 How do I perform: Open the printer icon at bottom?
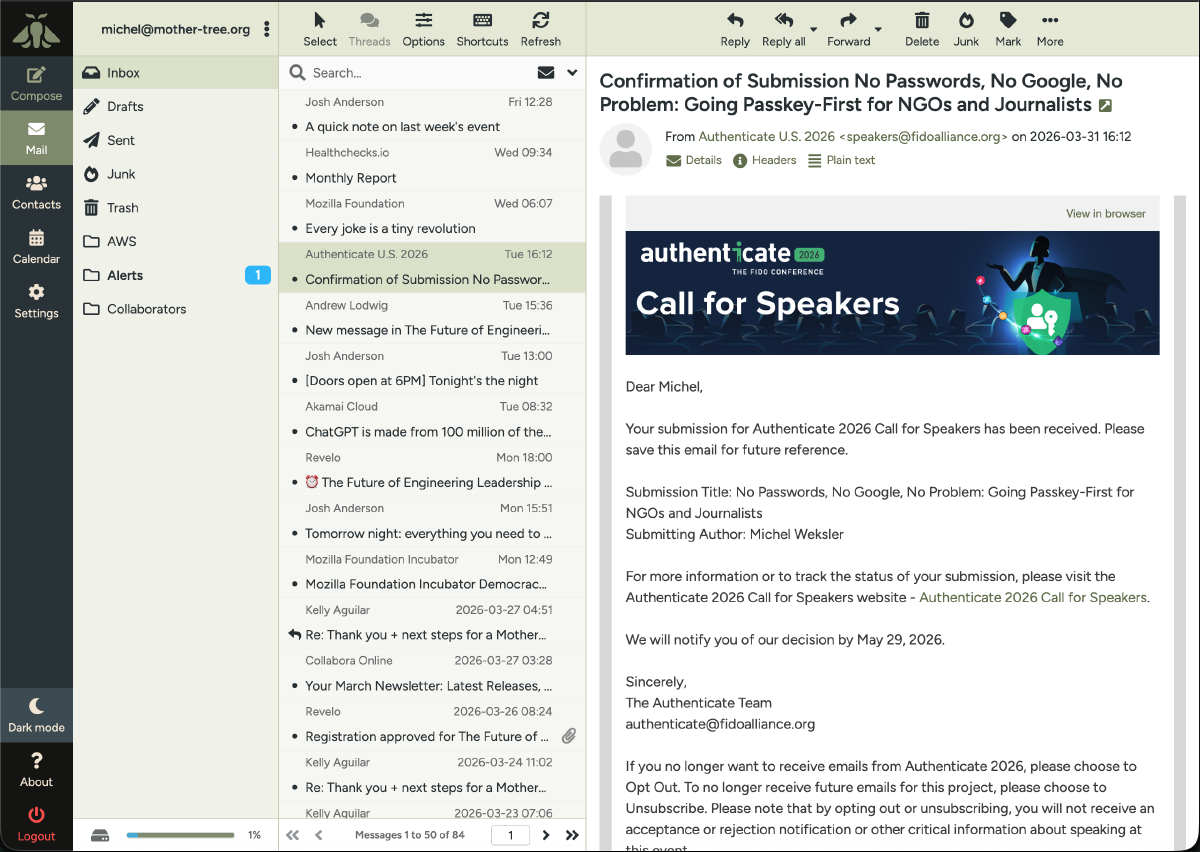tap(99, 834)
